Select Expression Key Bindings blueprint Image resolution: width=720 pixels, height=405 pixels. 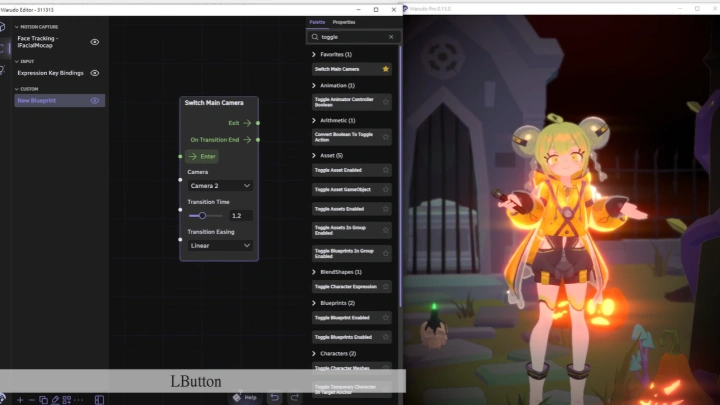(x=59, y=73)
